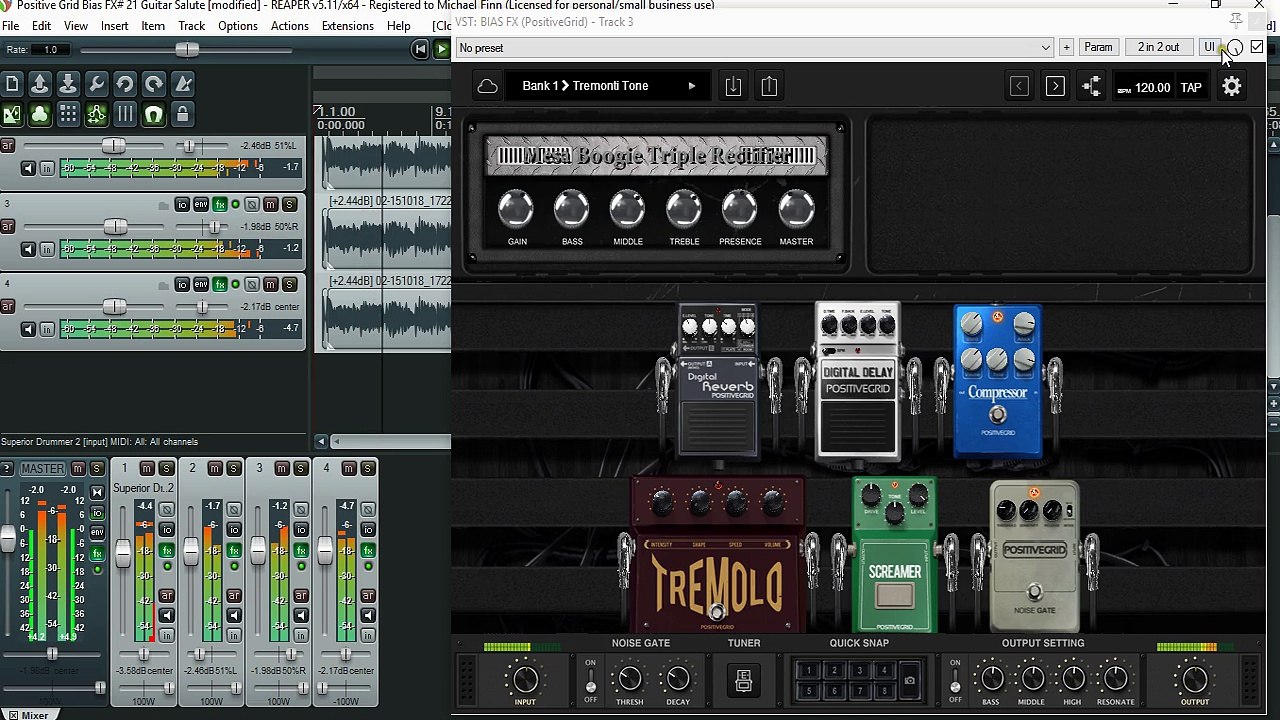
Task: Click the plus button beside preset dropdown
Action: click(x=1066, y=48)
